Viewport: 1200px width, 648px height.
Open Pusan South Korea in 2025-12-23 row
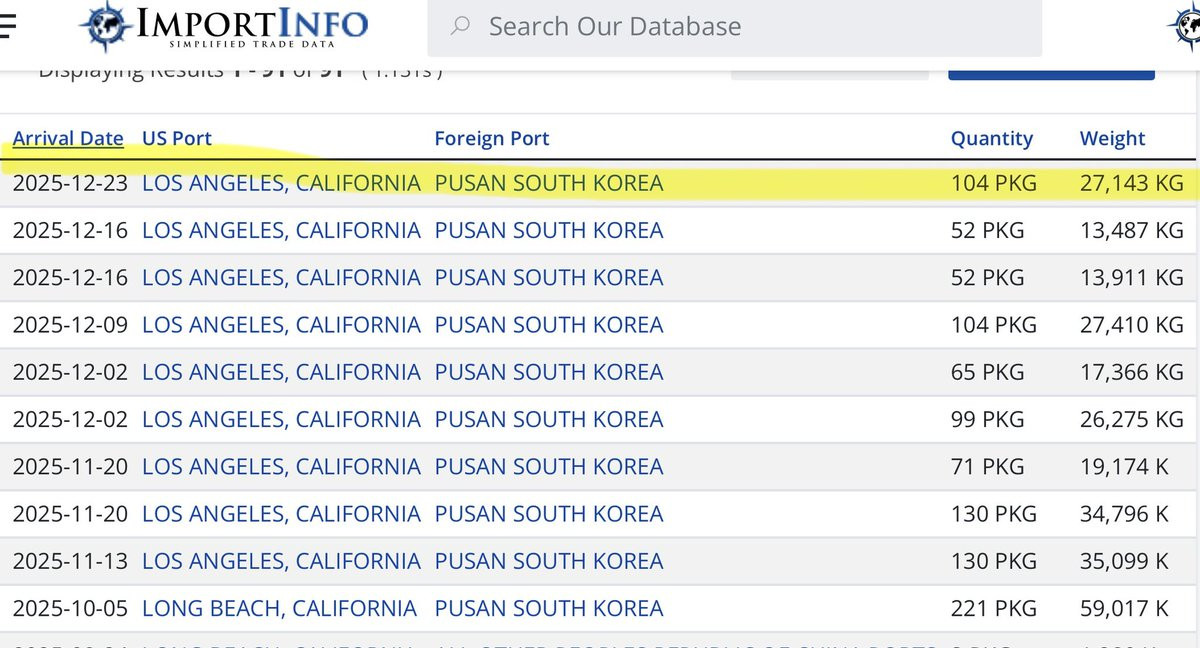pyautogui.click(x=548, y=184)
